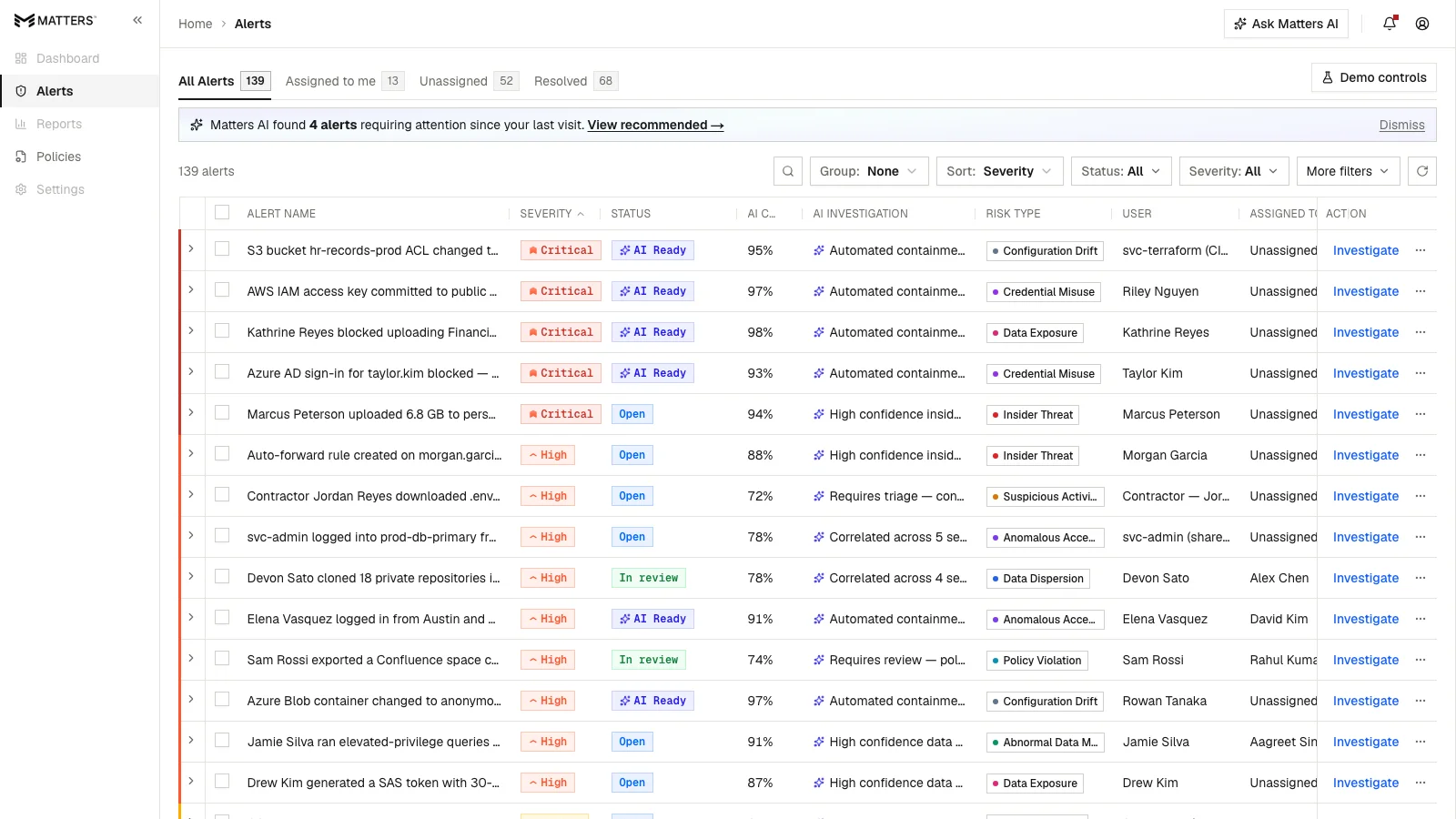The height and width of the screenshot is (819, 1456).
Task: Select the Devon Sato alert checkbox
Action: tap(222, 576)
